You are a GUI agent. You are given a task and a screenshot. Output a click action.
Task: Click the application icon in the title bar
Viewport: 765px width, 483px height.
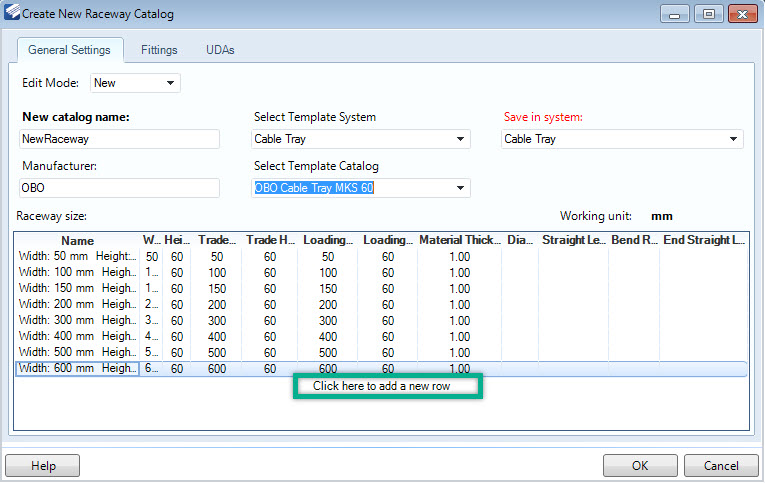[x=12, y=12]
